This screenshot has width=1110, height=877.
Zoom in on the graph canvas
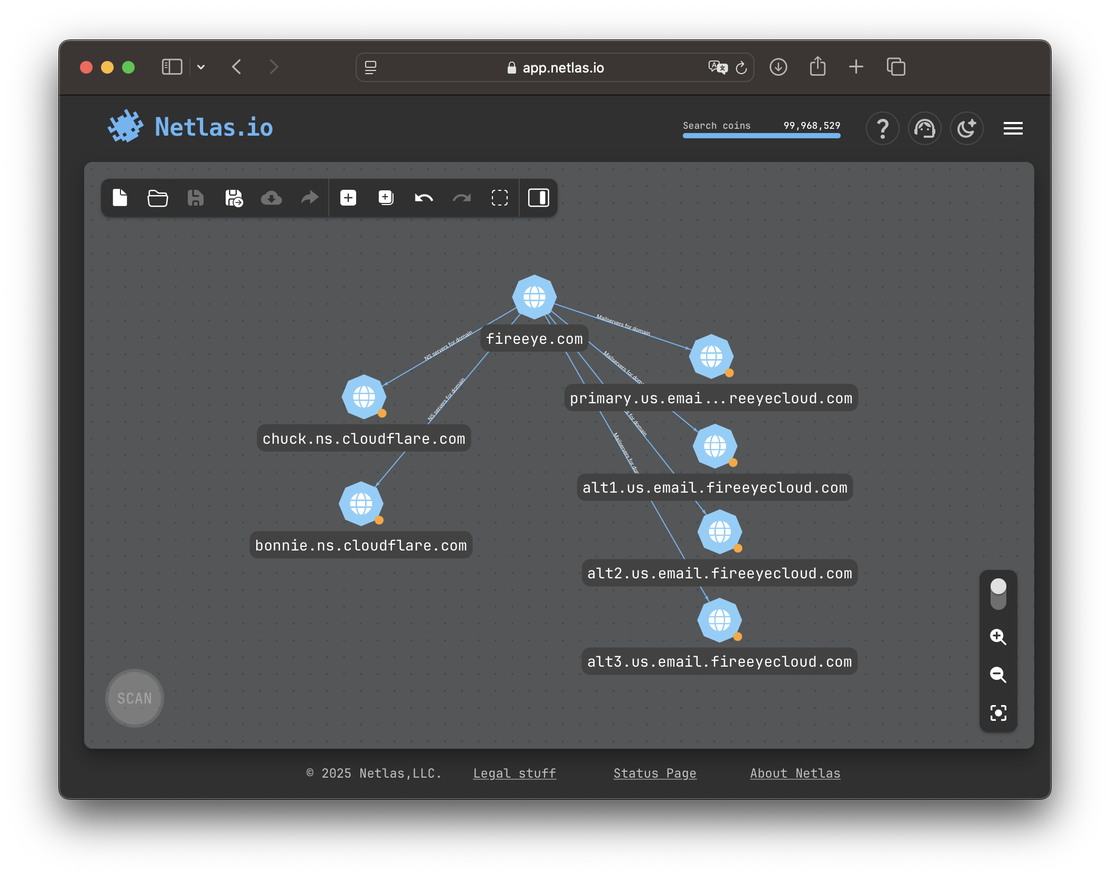click(x=998, y=636)
